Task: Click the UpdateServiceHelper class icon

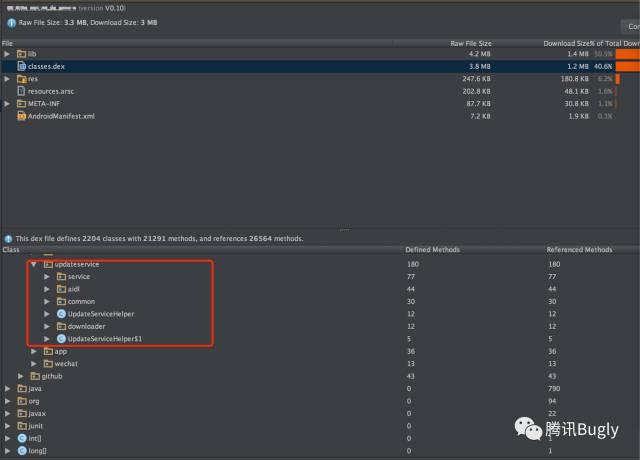Action: coord(61,314)
